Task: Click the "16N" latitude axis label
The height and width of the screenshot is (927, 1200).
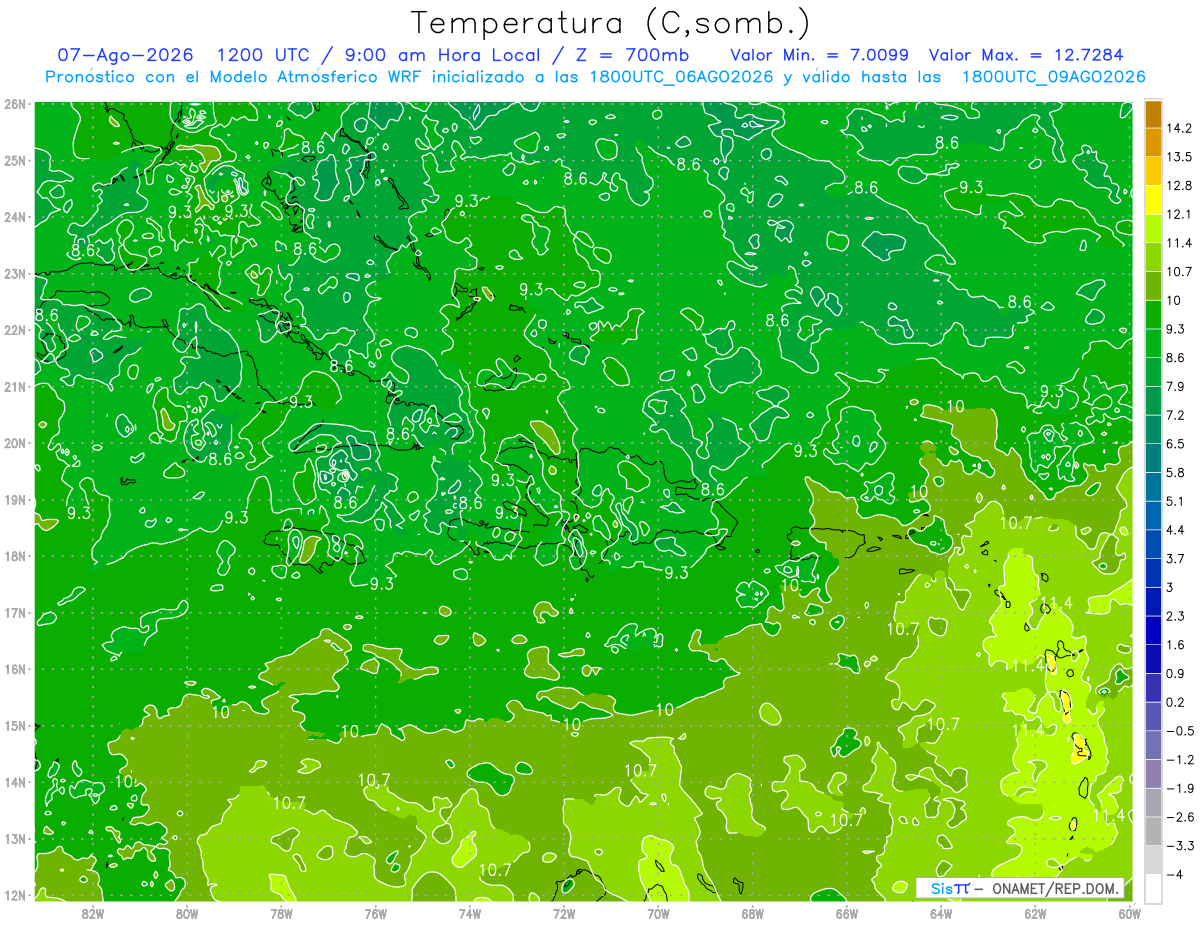Action: pos(16,669)
